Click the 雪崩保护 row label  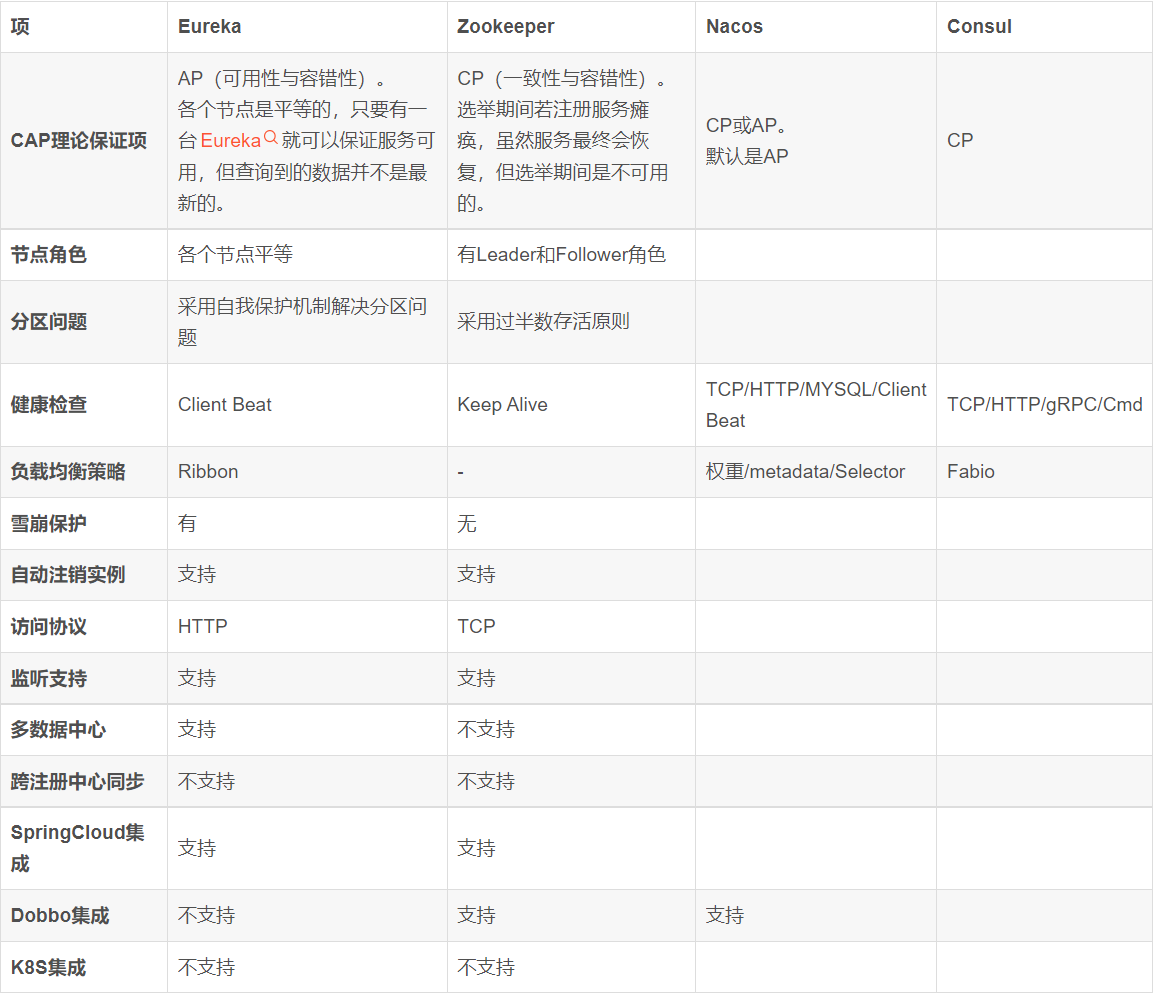49,524
